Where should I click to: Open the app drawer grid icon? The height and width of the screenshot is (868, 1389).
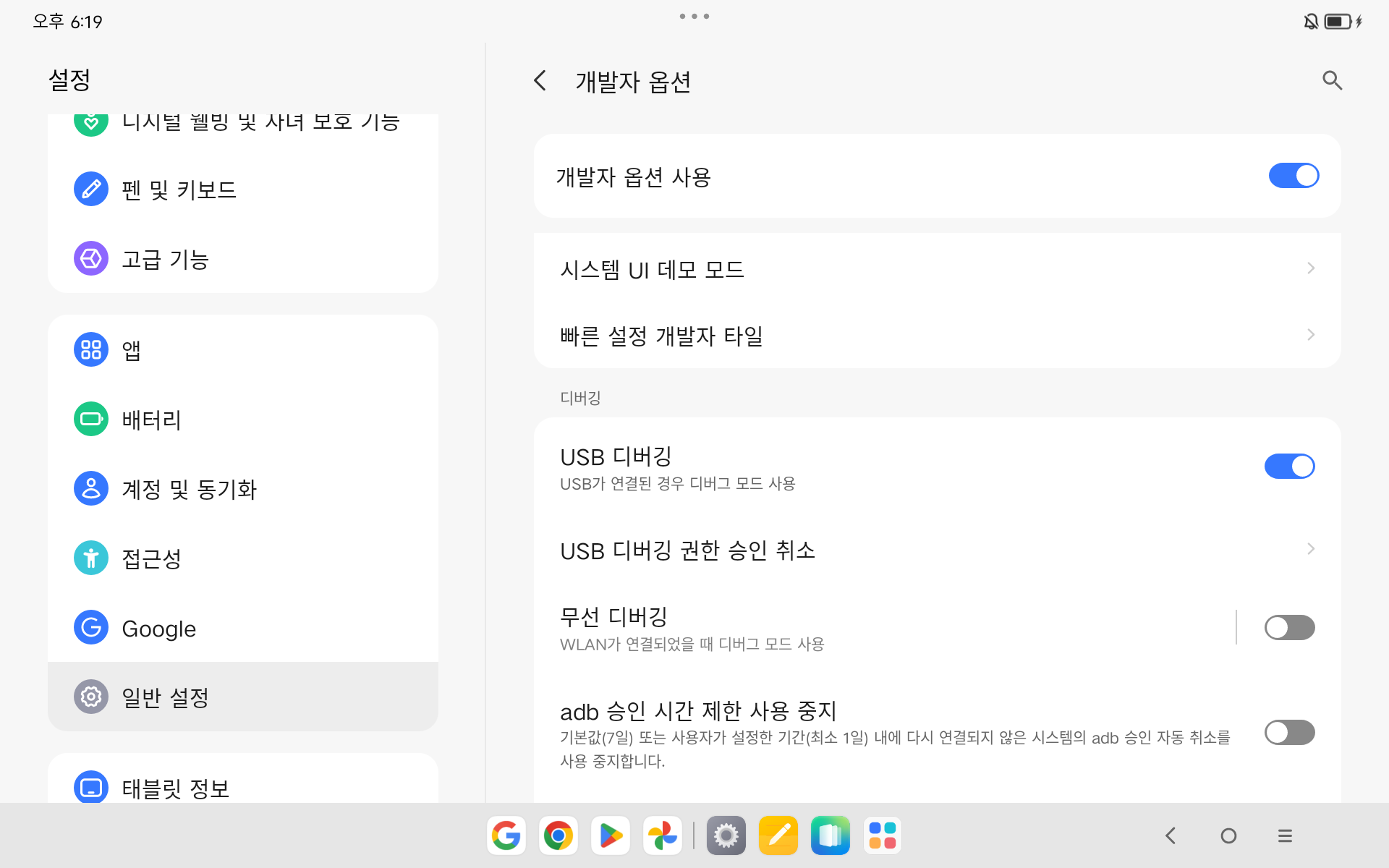tap(882, 836)
